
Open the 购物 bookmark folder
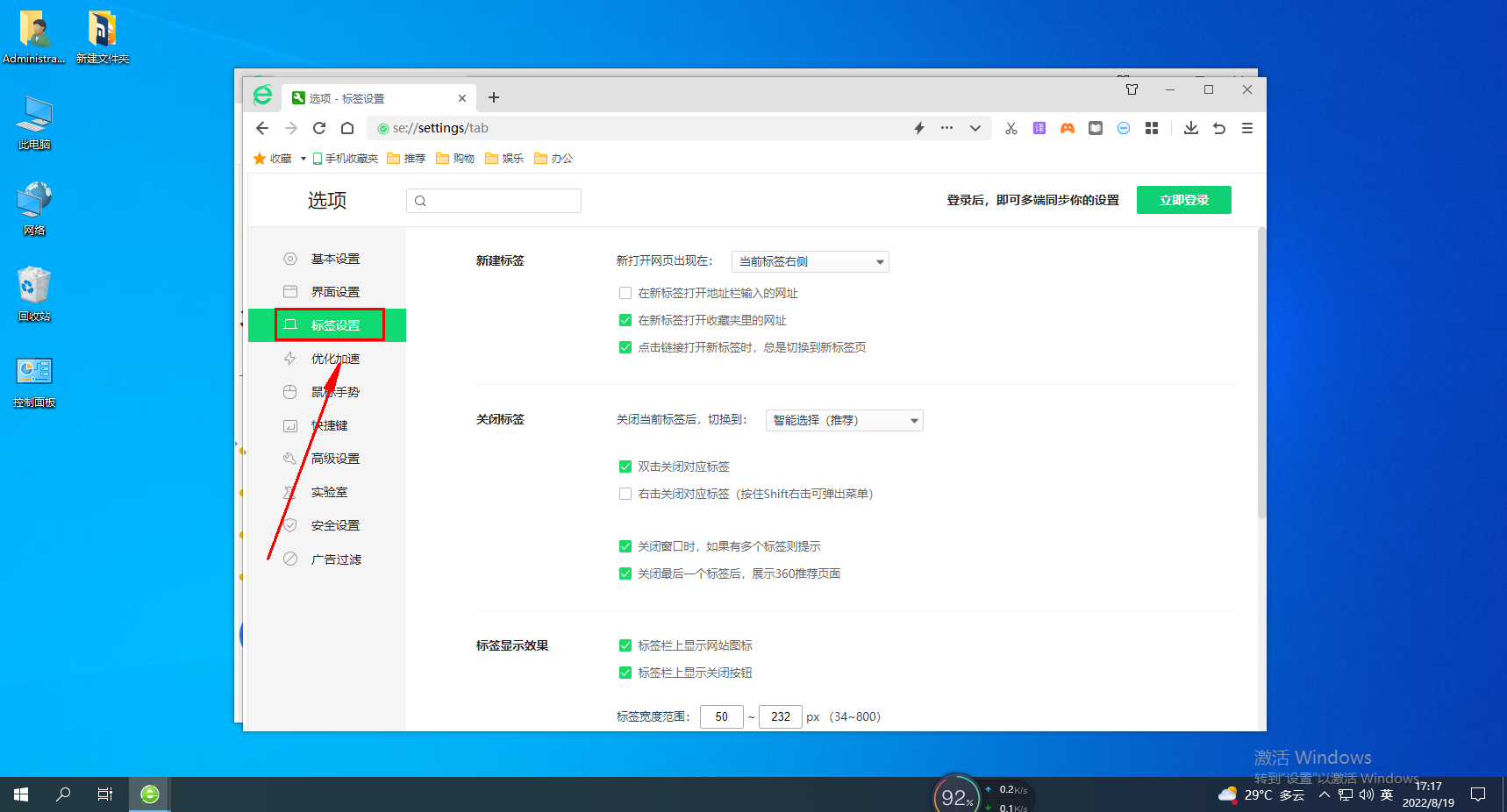[x=455, y=159]
